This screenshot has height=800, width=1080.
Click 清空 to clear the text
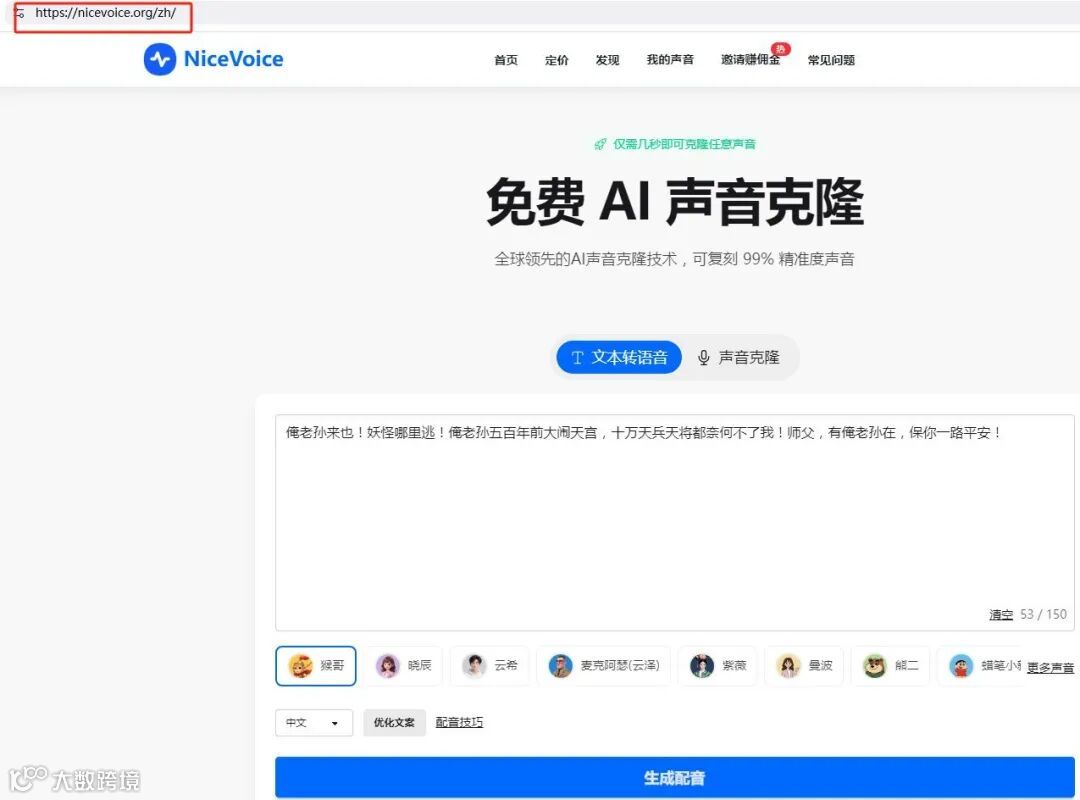pyautogui.click(x=1001, y=614)
